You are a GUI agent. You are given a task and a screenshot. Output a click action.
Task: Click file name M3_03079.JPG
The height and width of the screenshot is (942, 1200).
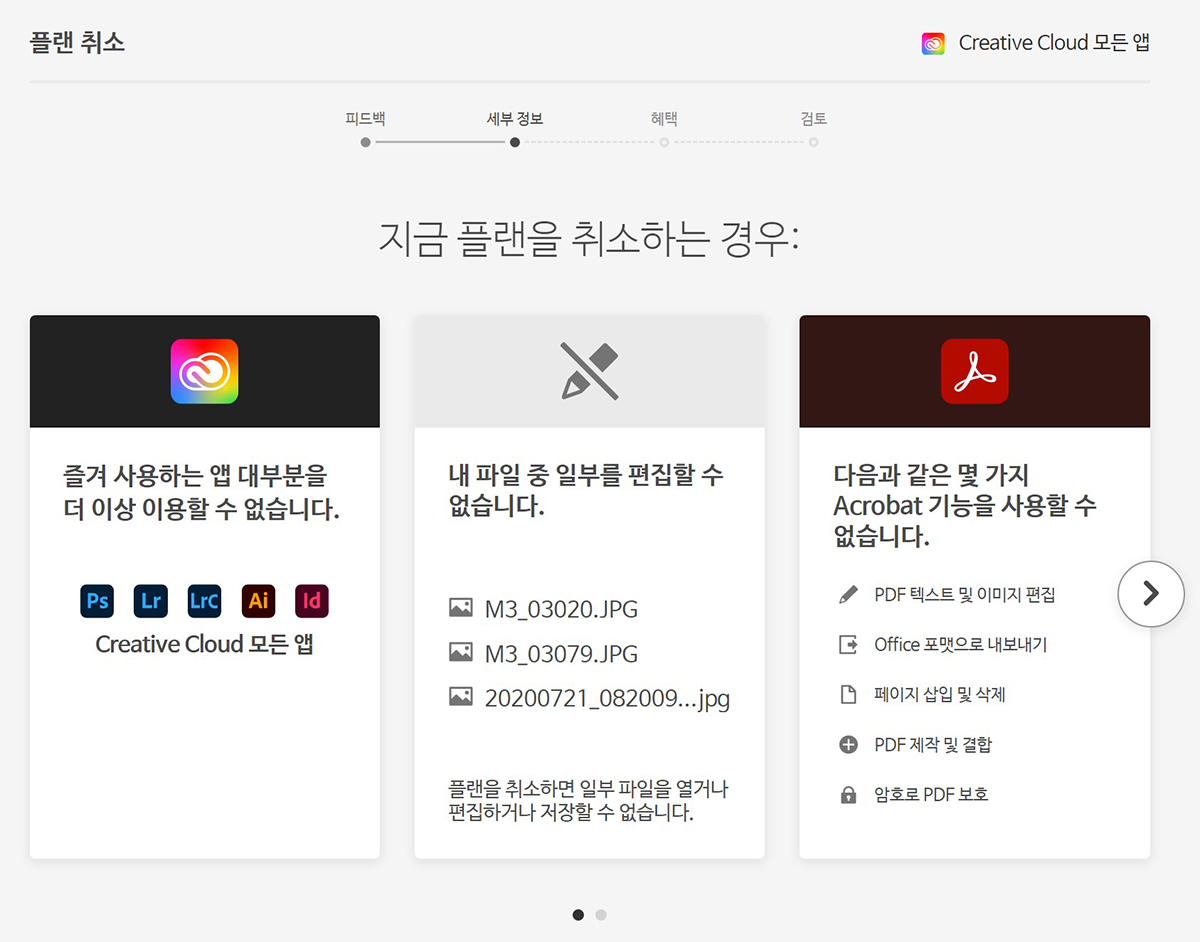[x=561, y=654]
